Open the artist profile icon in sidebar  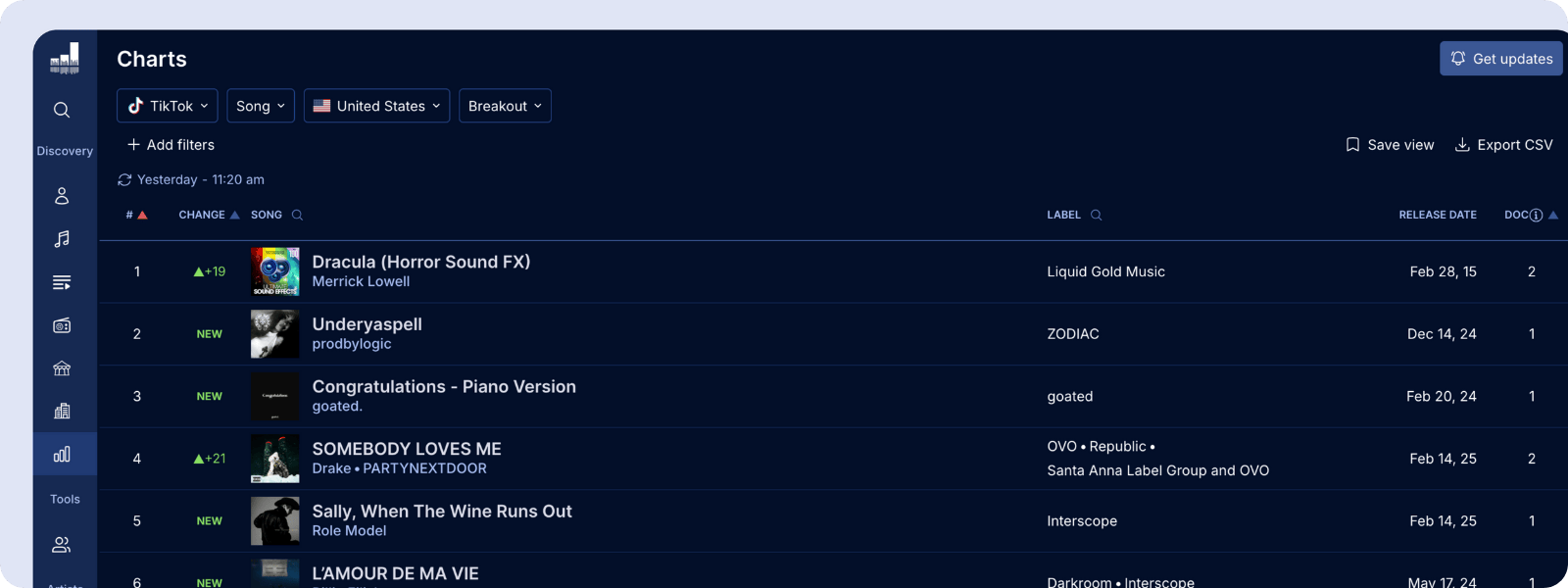click(62, 196)
